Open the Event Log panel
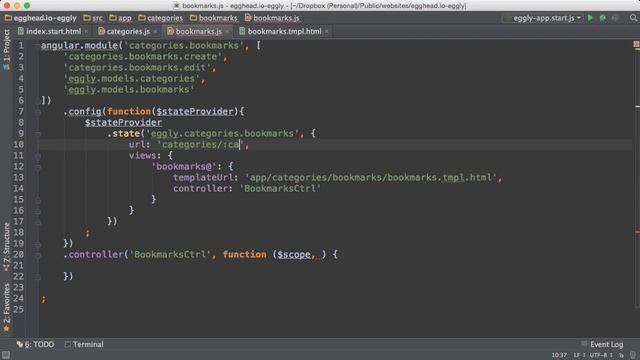The height and width of the screenshot is (360, 640). pyautogui.click(x=602, y=344)
